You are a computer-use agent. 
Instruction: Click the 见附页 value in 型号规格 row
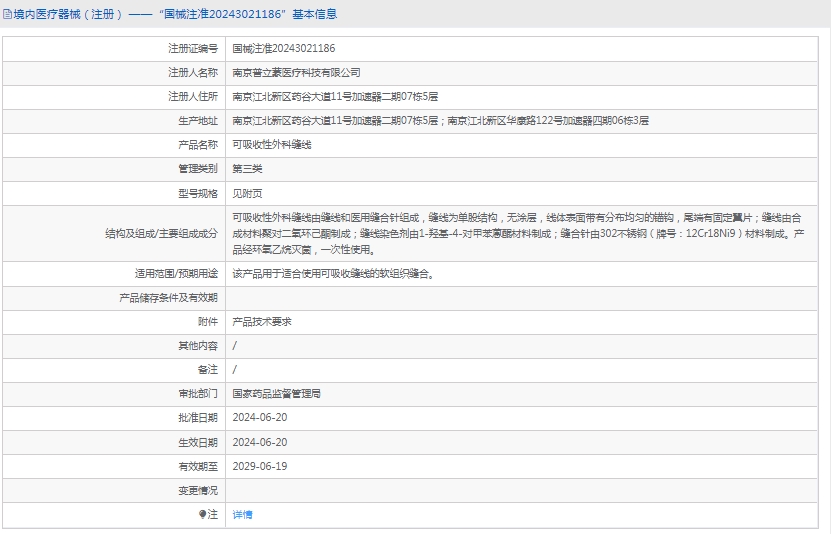248,193
